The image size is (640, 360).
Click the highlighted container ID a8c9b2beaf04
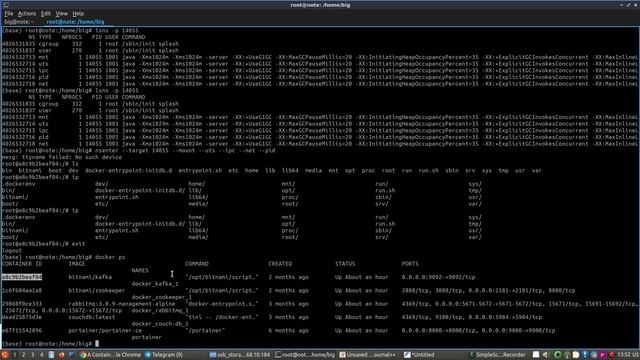pyautogui.click(x=22, y=277)
